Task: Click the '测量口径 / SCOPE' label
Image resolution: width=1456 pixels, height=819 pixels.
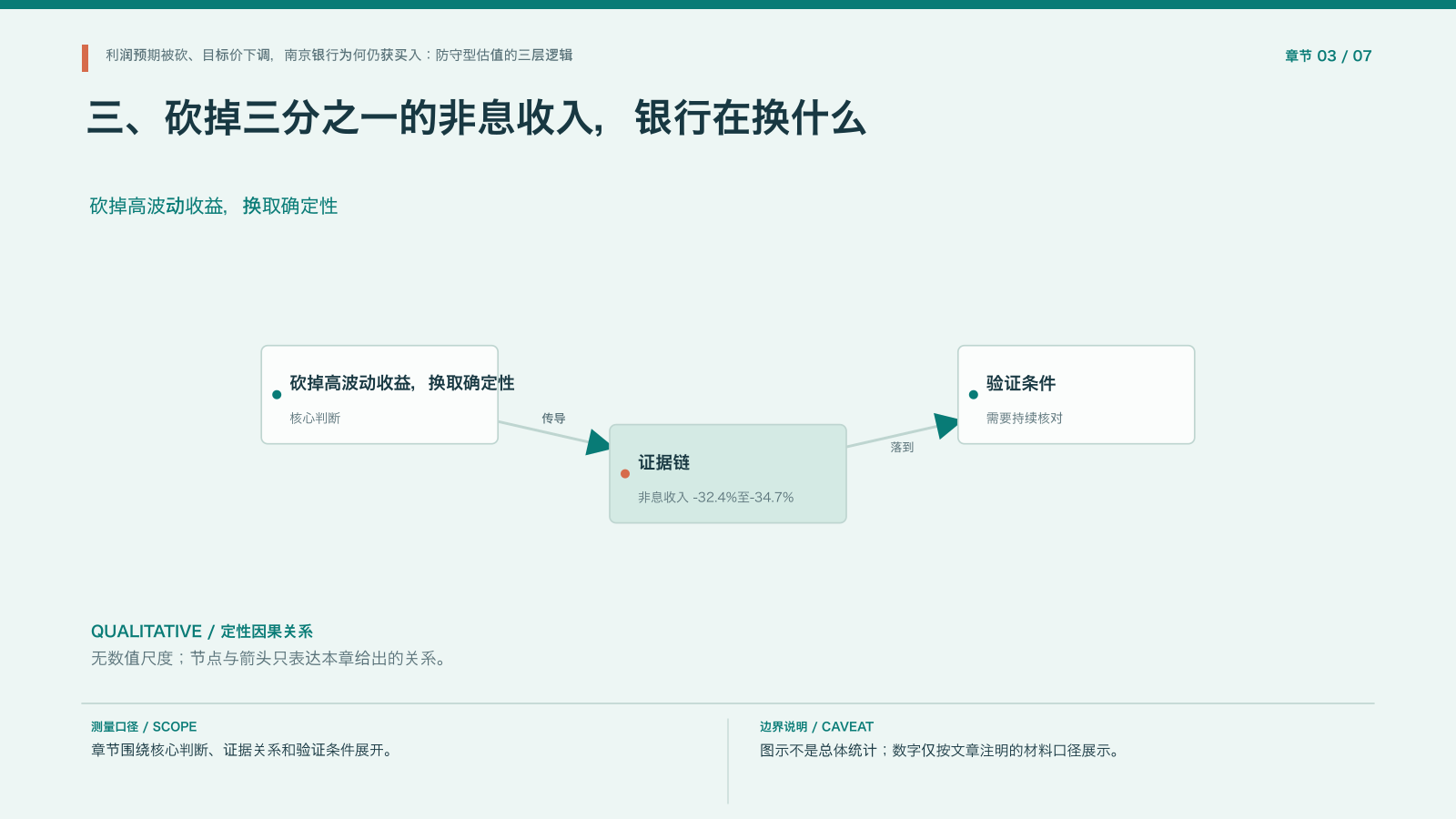Action: (144, 726)
